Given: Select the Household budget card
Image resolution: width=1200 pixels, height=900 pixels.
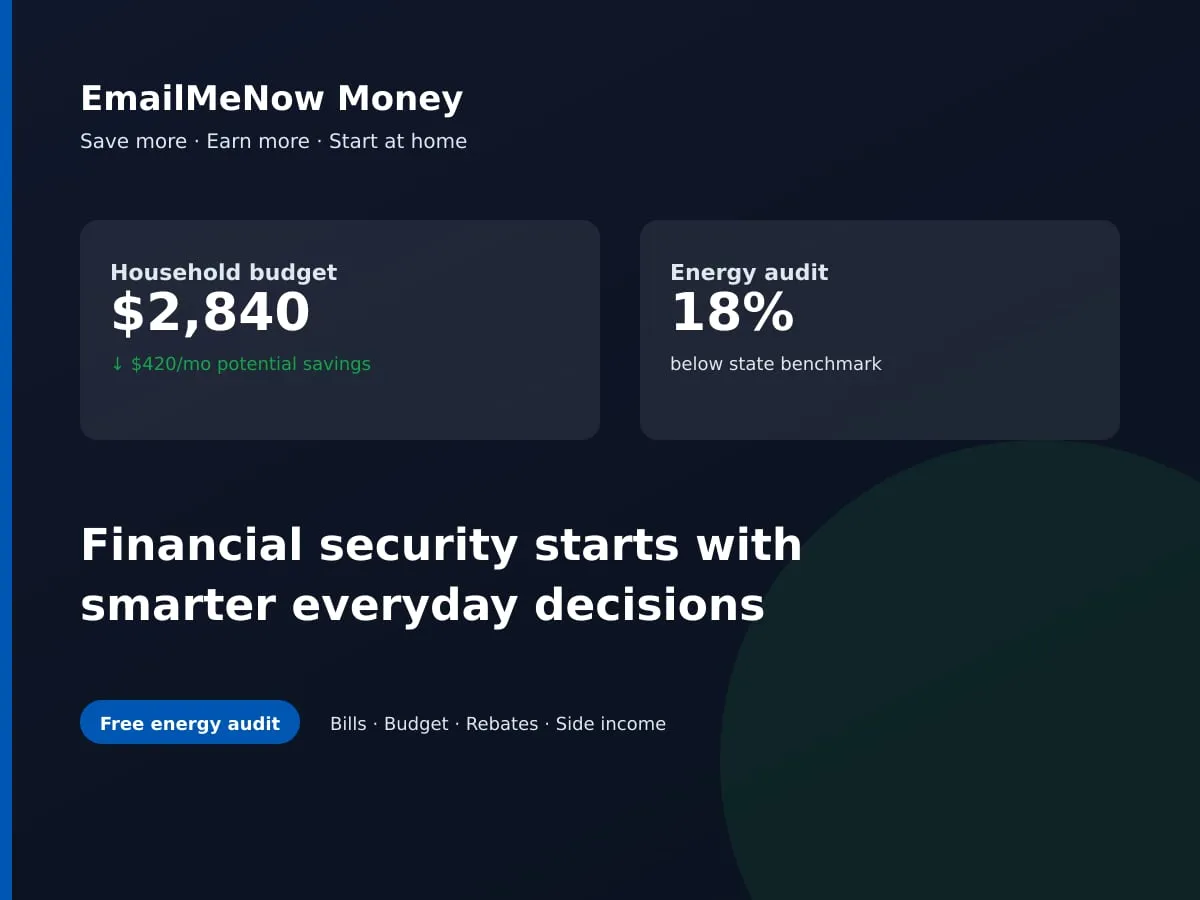Looking at the screenshot, I should [340, 330].
